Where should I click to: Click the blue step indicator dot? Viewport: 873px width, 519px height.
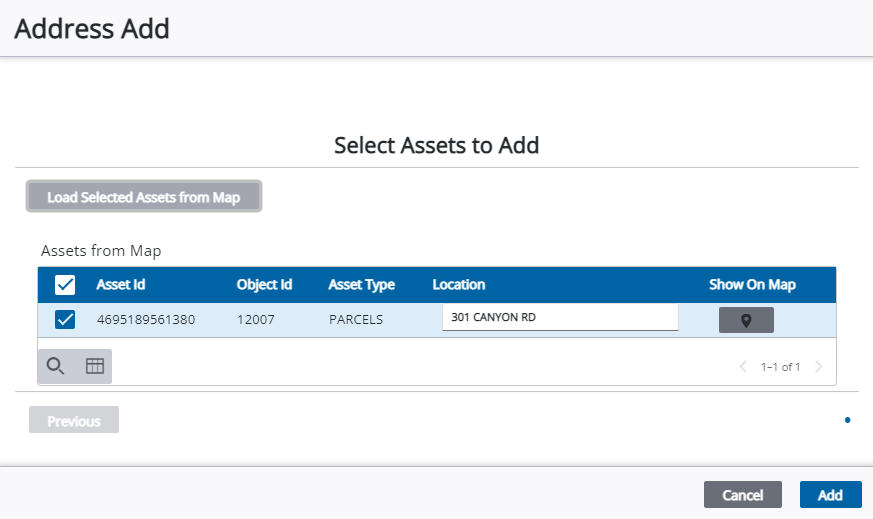point(847,420)
